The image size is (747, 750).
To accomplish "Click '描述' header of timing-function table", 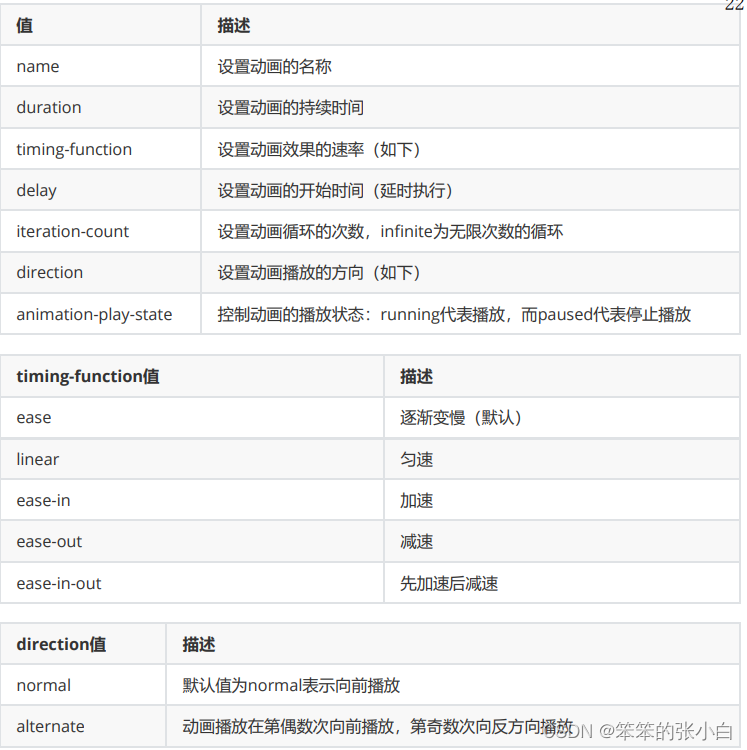I will [x=417, y=376].
